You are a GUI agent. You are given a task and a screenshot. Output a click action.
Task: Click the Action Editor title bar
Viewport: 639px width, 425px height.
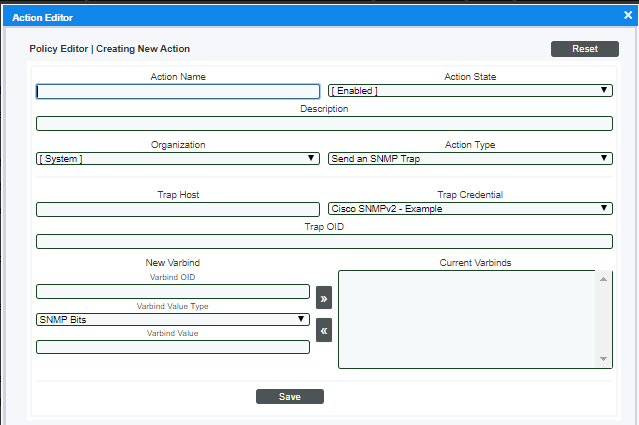tap(300, 17)
